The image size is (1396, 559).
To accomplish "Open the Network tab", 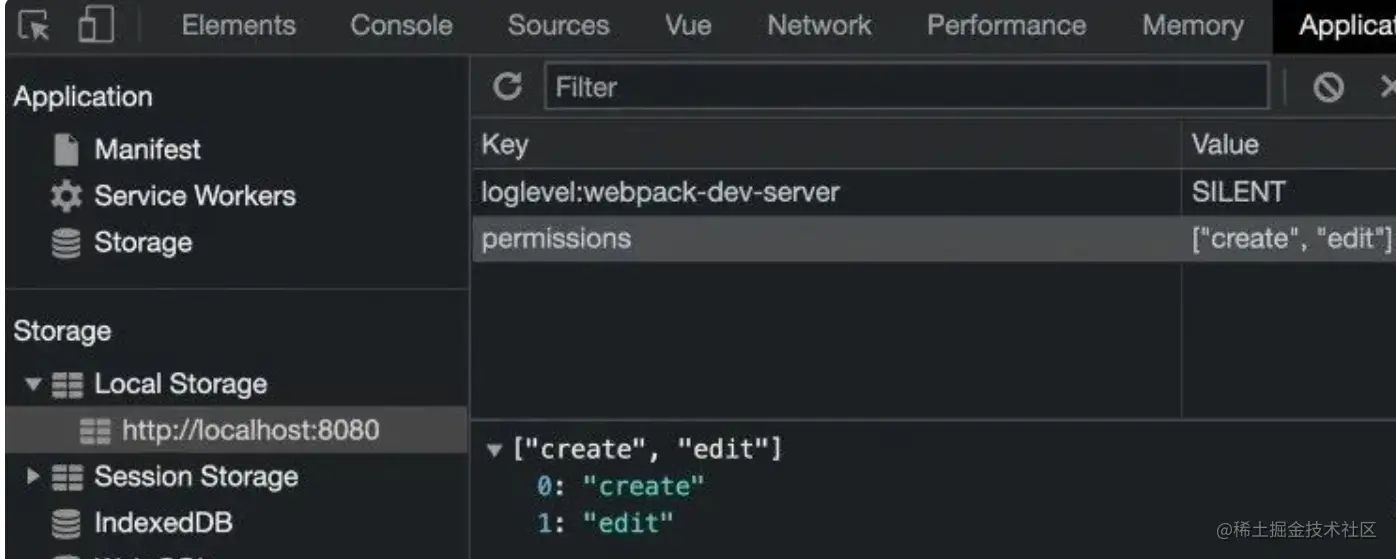I will coord(820,25).
